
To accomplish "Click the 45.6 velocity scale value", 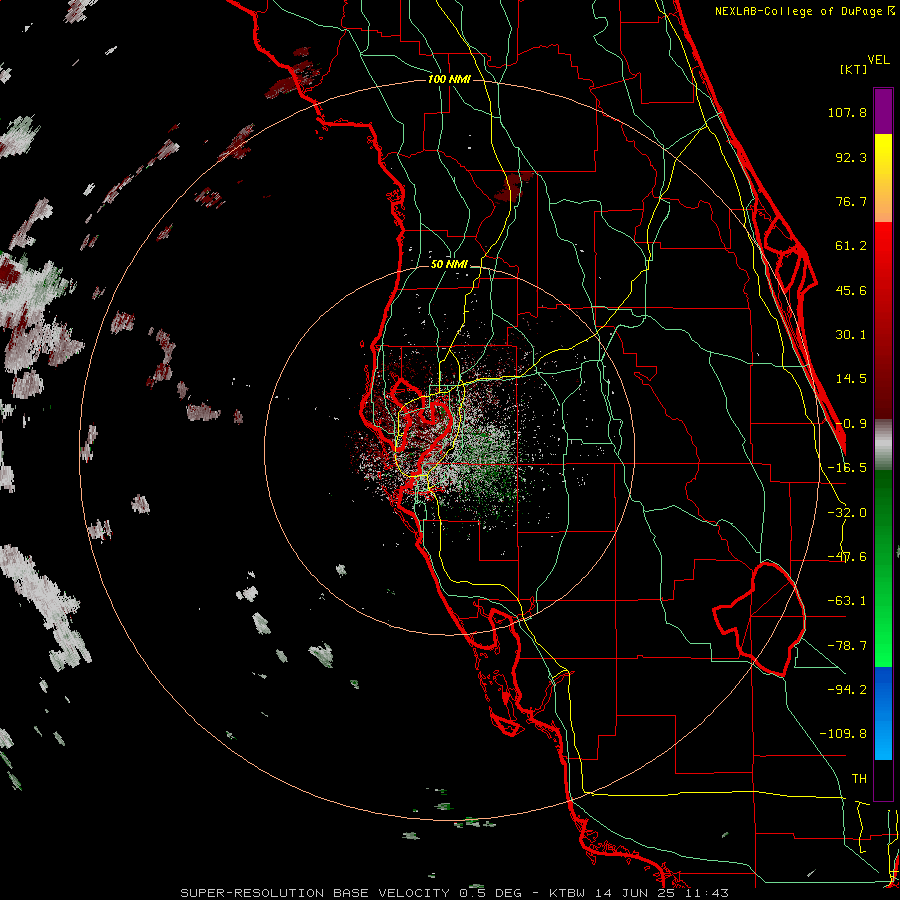I will coord(851,290).
